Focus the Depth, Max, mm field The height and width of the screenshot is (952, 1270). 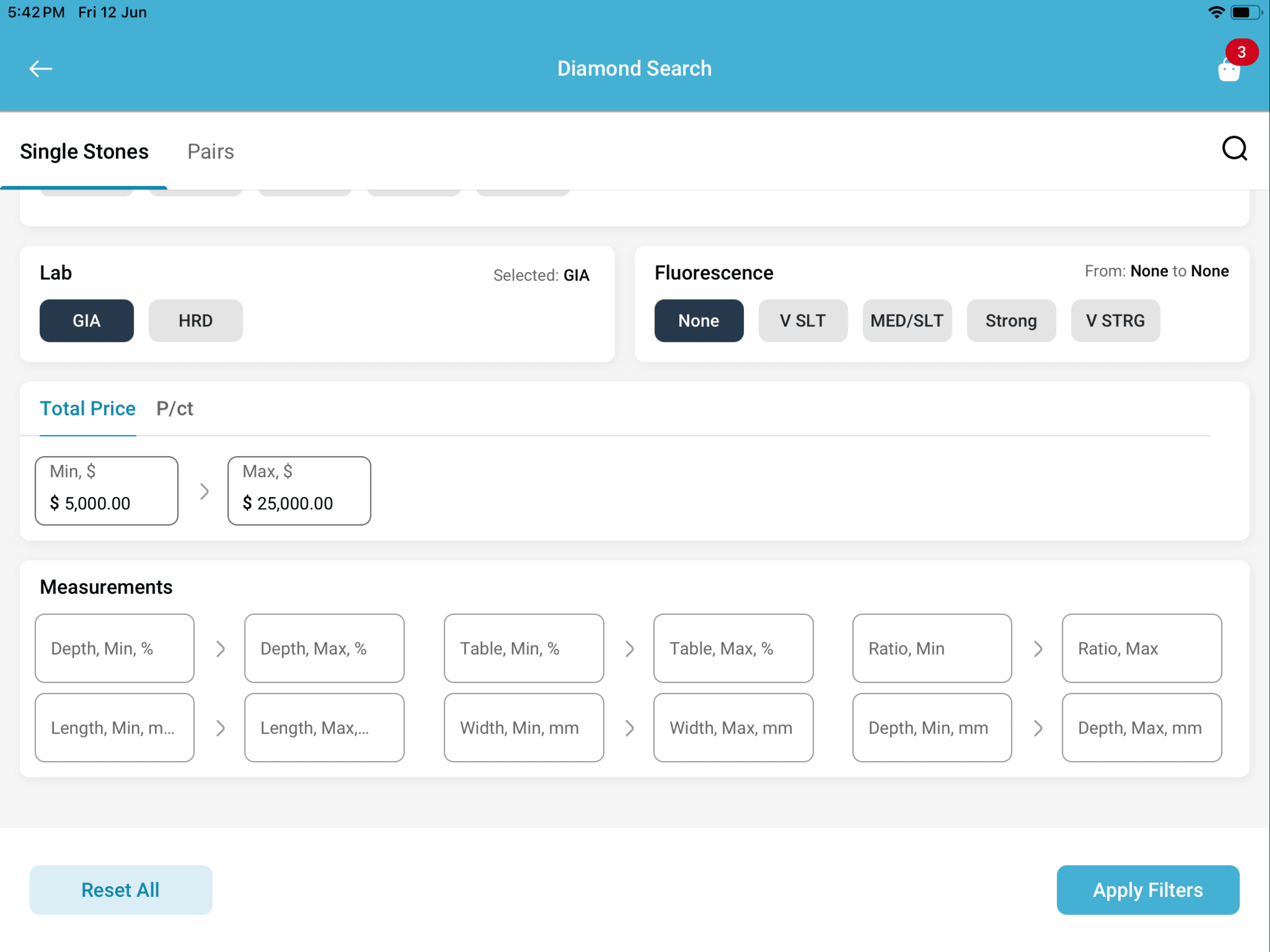pyautogui.click(x=1141, y=727)
